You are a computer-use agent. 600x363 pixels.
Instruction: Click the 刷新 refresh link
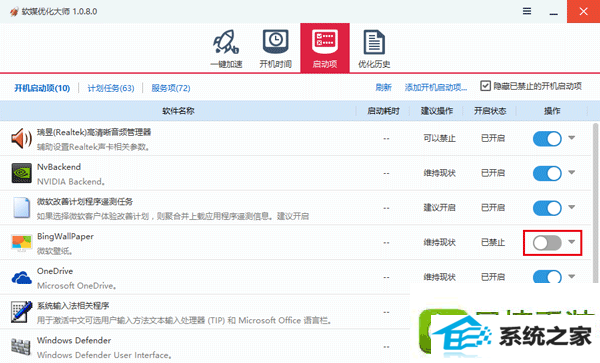coord(383,88)
